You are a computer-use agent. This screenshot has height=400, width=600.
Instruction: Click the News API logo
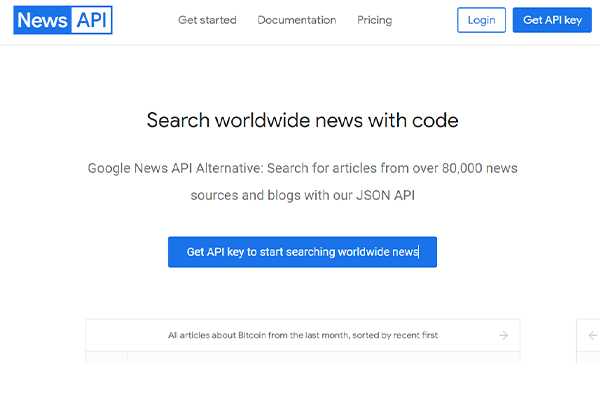point(63,20)
